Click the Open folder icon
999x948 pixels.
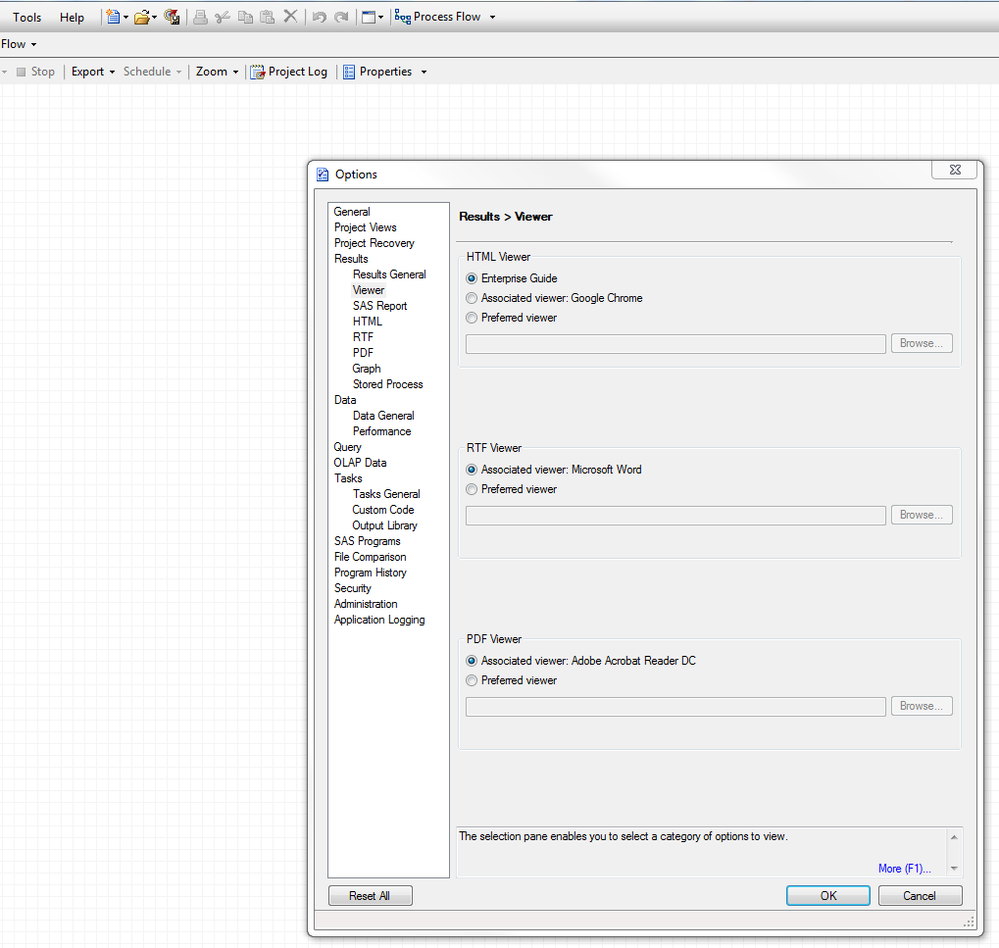[142, 17]
